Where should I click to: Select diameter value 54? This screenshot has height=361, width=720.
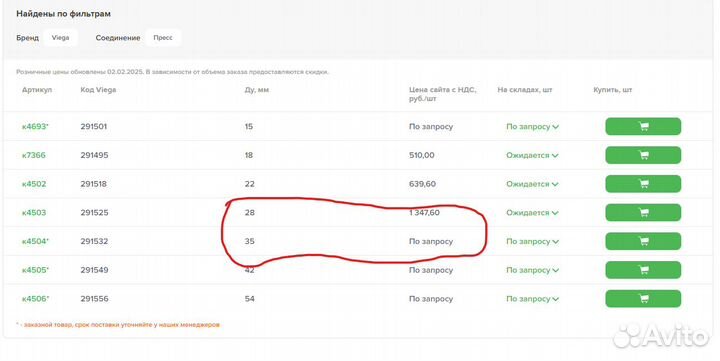(x=249, y=299)
